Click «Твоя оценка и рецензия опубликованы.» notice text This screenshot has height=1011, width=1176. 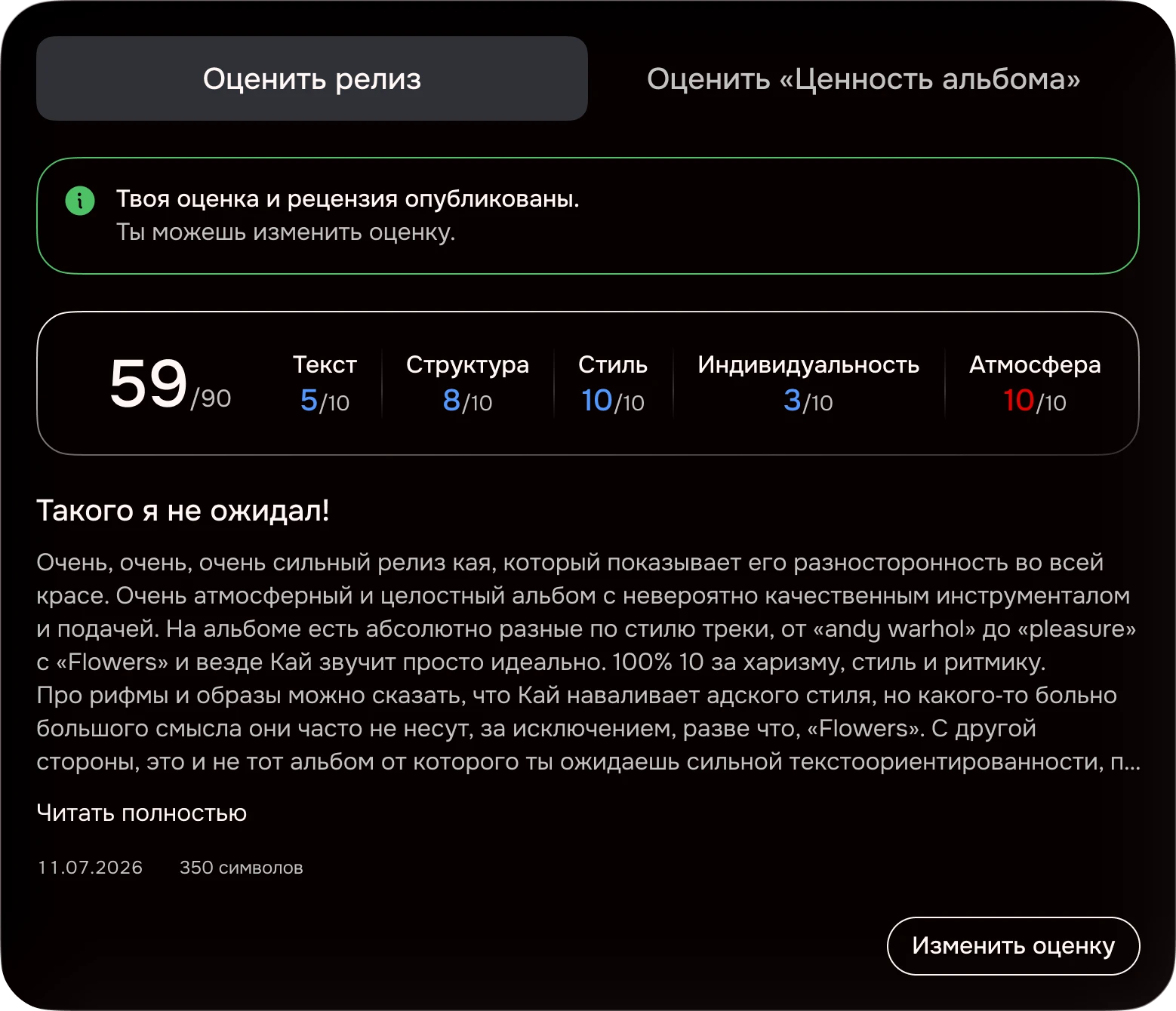[348, 199]
